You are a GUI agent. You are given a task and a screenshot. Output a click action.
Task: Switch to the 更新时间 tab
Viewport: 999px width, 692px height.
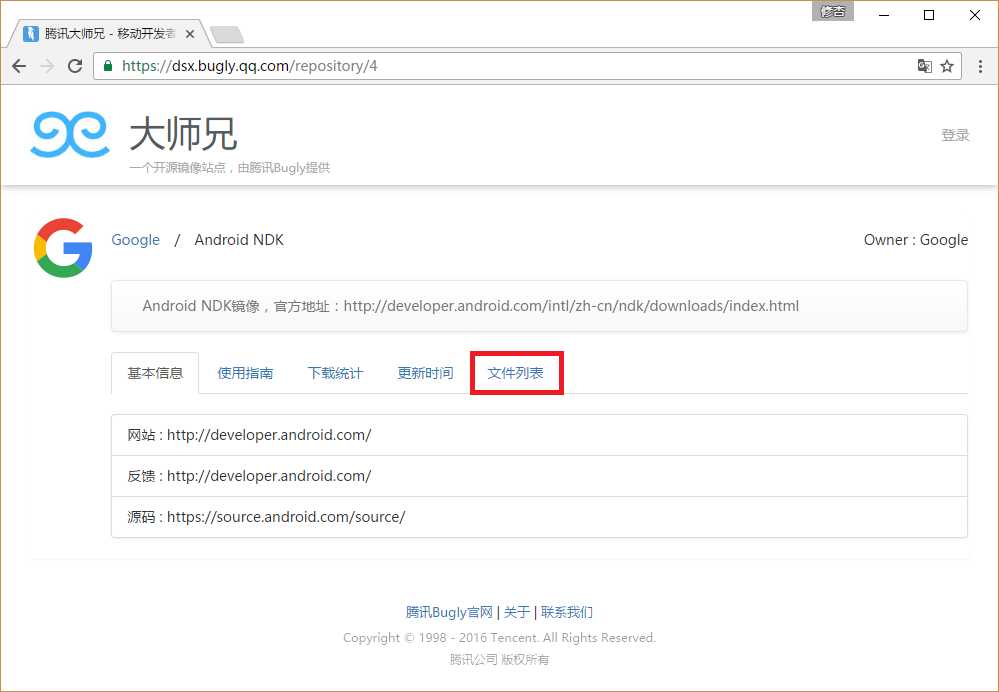[x=426, y=373]
